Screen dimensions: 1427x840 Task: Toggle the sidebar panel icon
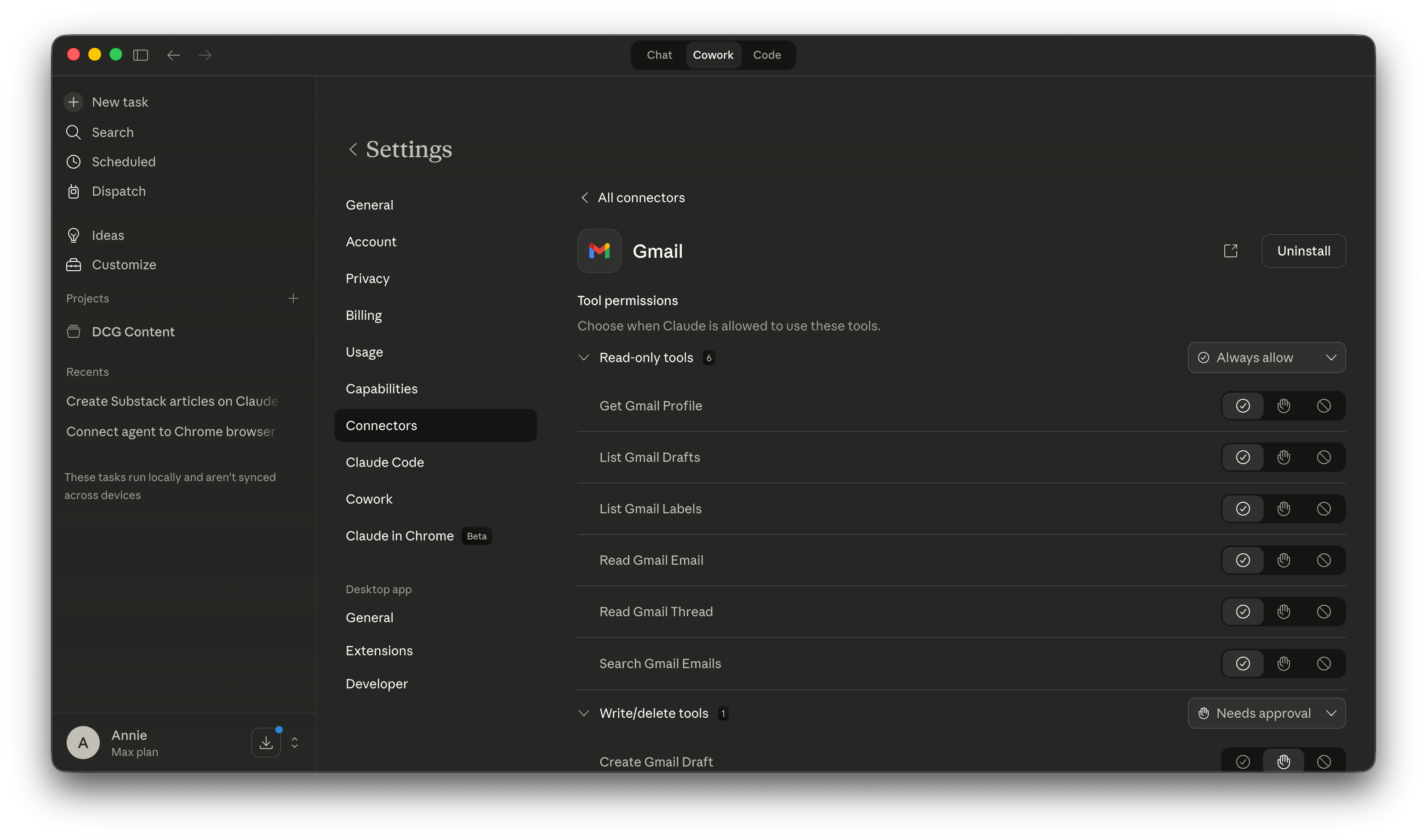[x=140, y=55]
